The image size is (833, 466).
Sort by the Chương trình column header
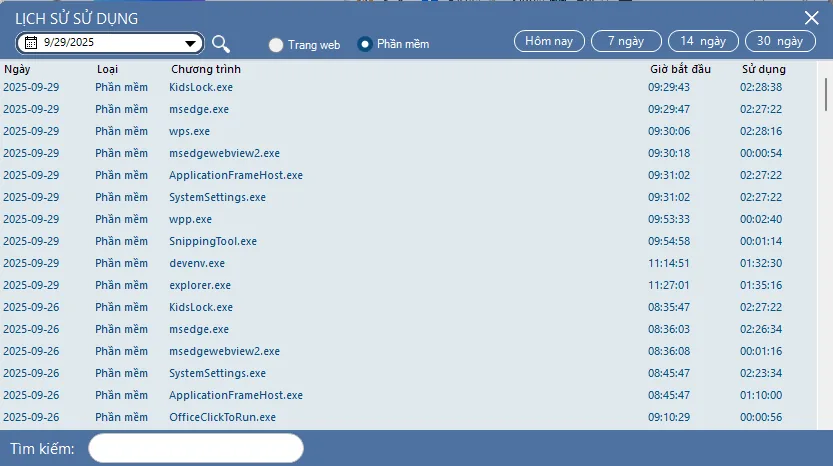tap(206, 69)
